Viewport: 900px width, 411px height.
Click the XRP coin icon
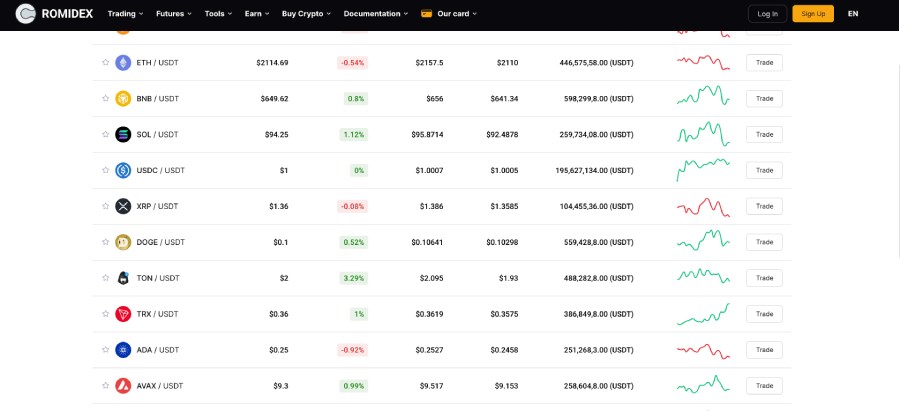123,206
